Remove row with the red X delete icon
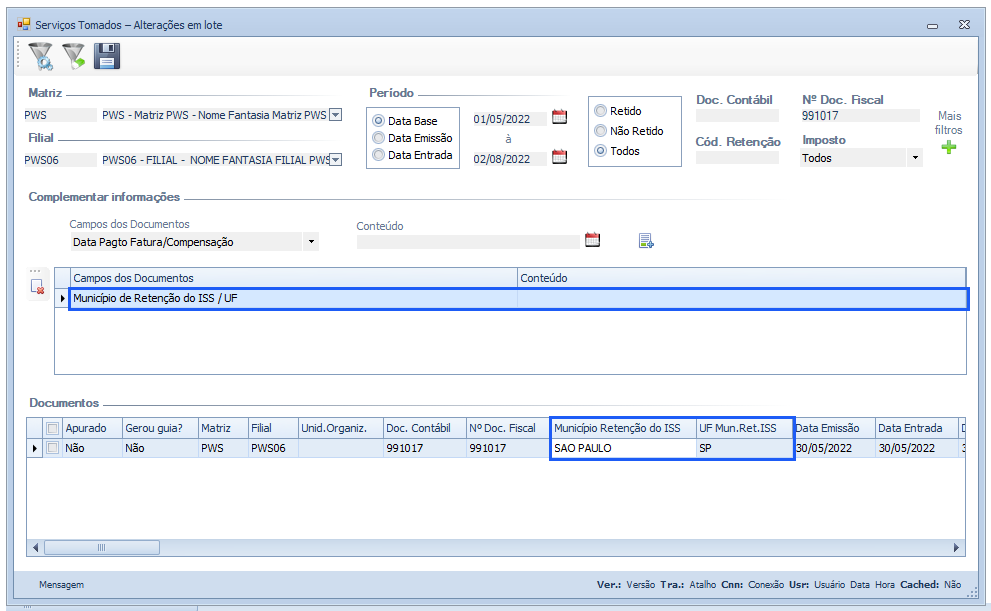The width and height of the screenshot is (991, 611). (x=37, y=287)
